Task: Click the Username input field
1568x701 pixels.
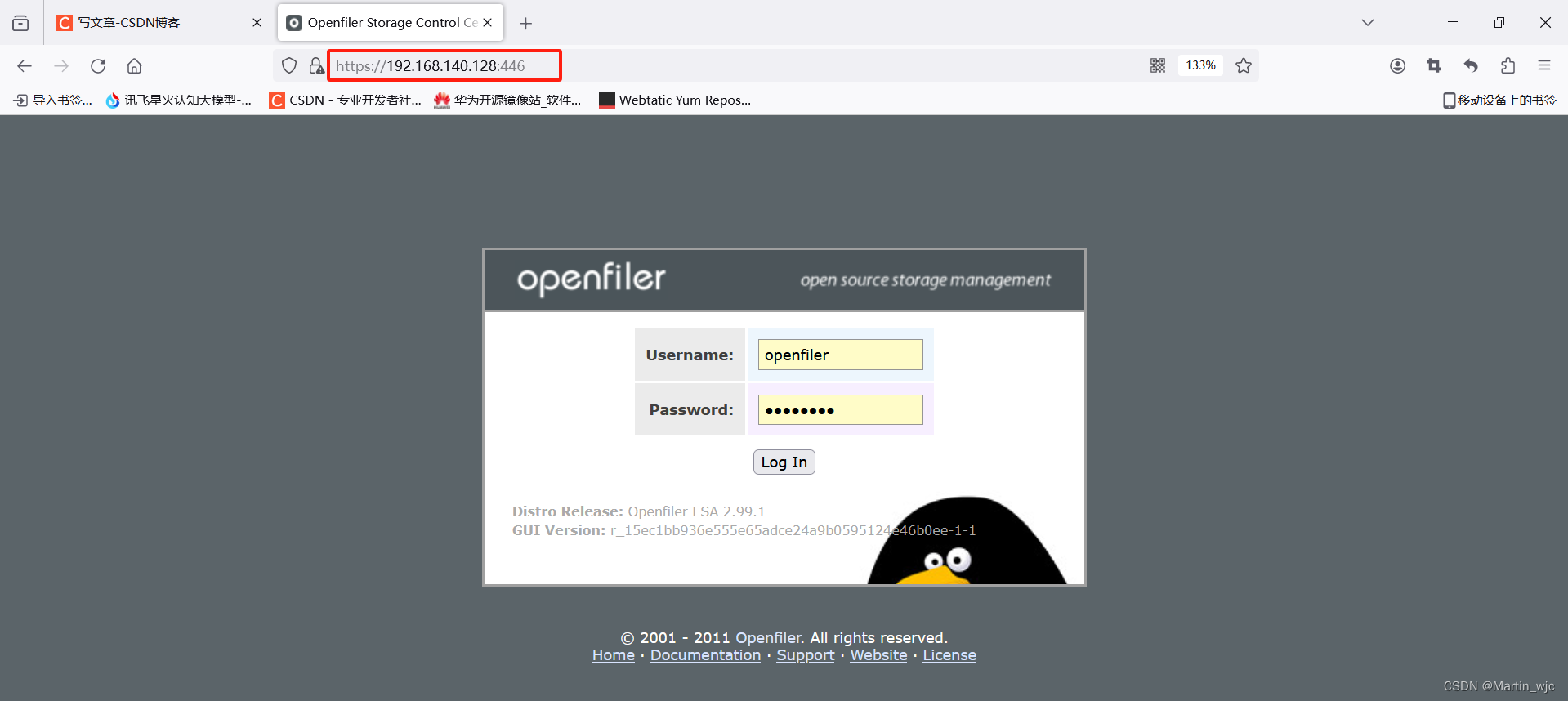Action: pos(840,355)
